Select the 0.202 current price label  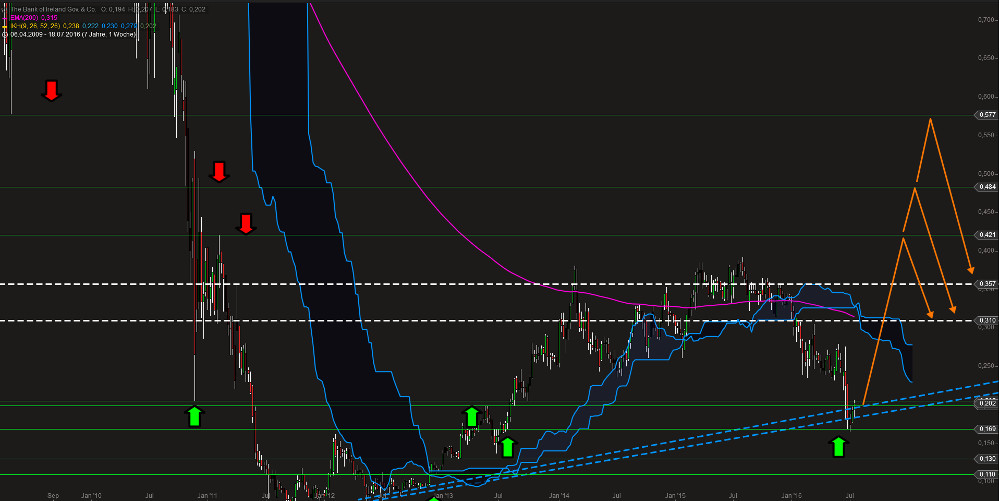[986, 403]
